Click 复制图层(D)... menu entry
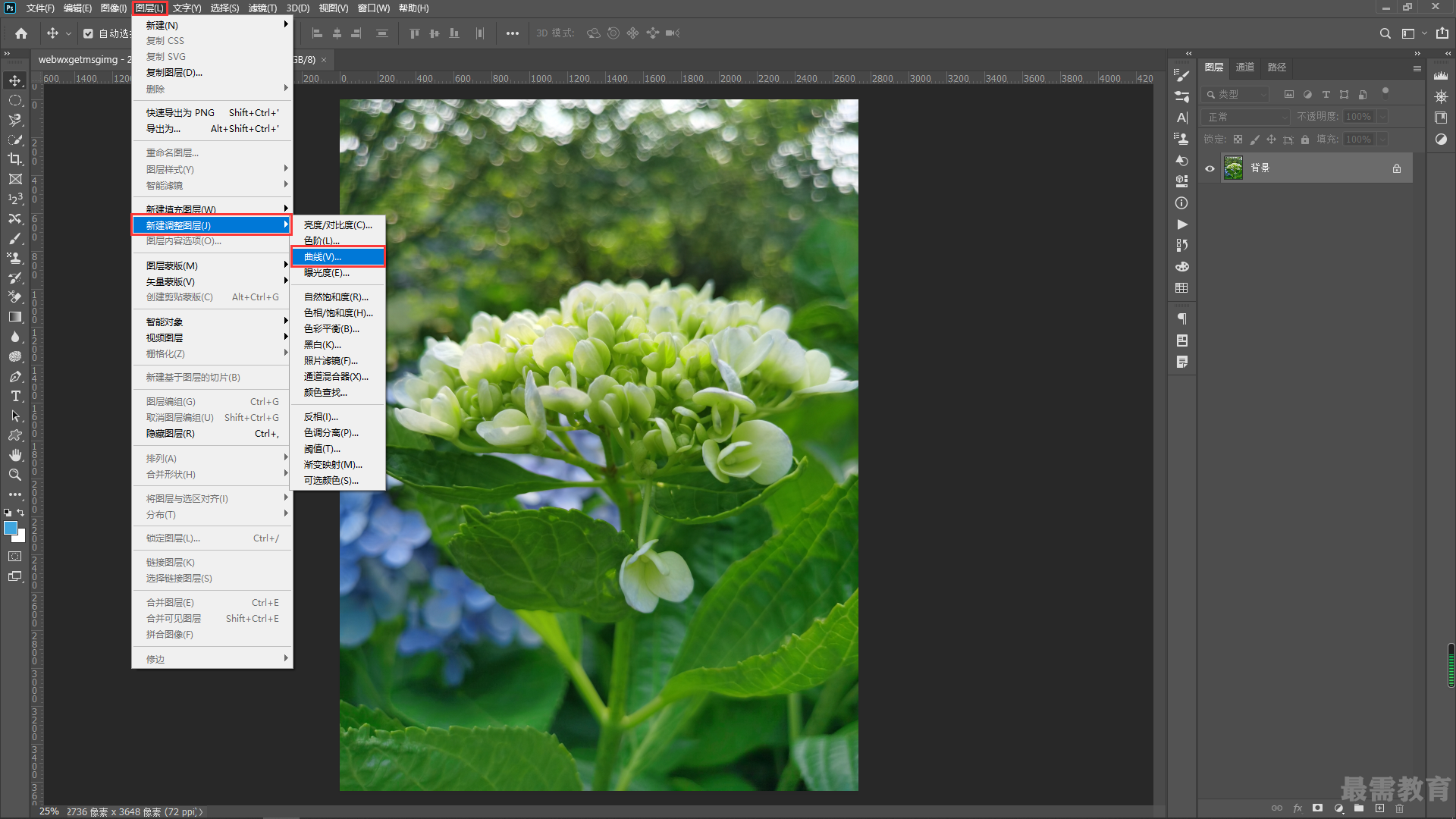Image resolution: width=1456 pixels, height=819 pixels. (212, 73)
